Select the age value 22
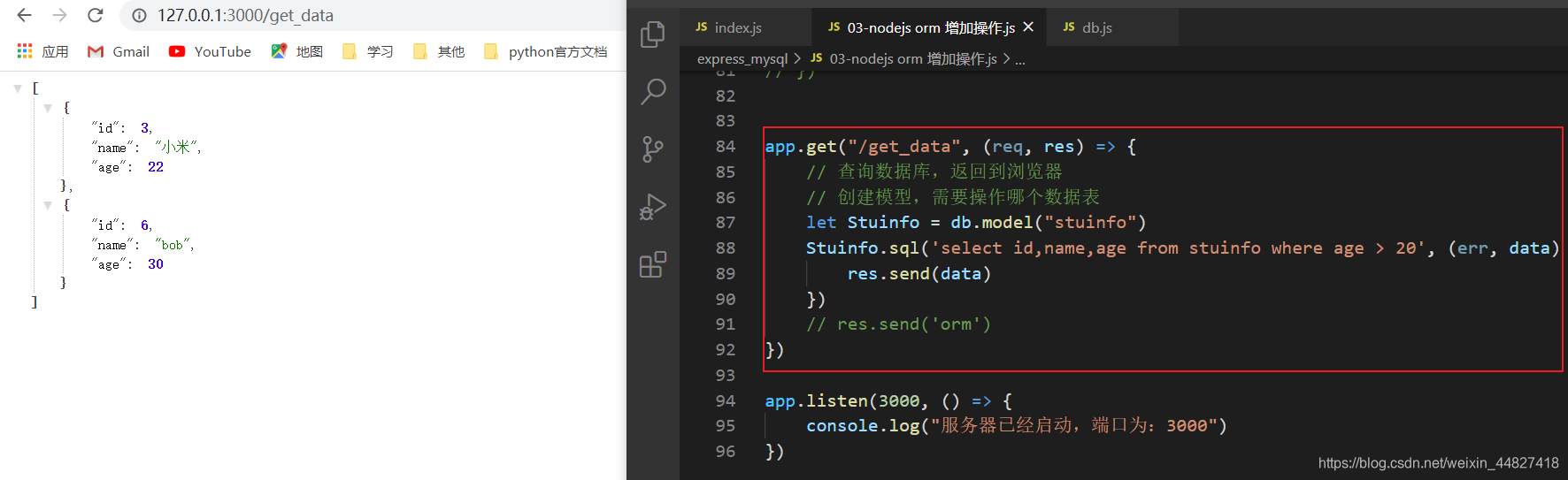The image size is (1568, 480). pos(156,166)
